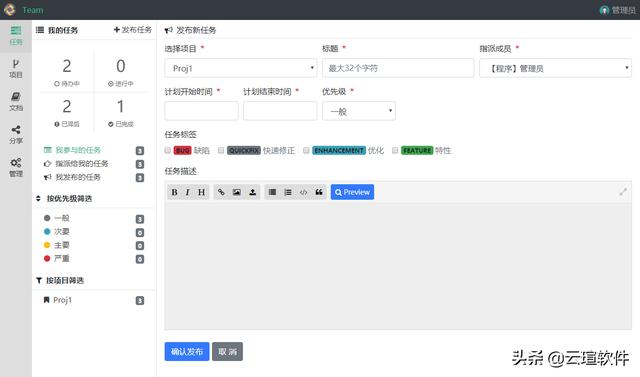This screenshot has height=377, width=640.
Task: Click the 取消 button
Action: tap(227, 352)
